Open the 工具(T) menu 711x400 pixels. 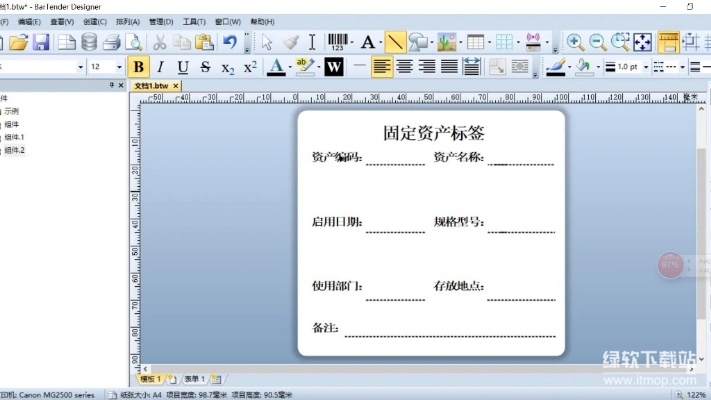[x=194, y=21]
